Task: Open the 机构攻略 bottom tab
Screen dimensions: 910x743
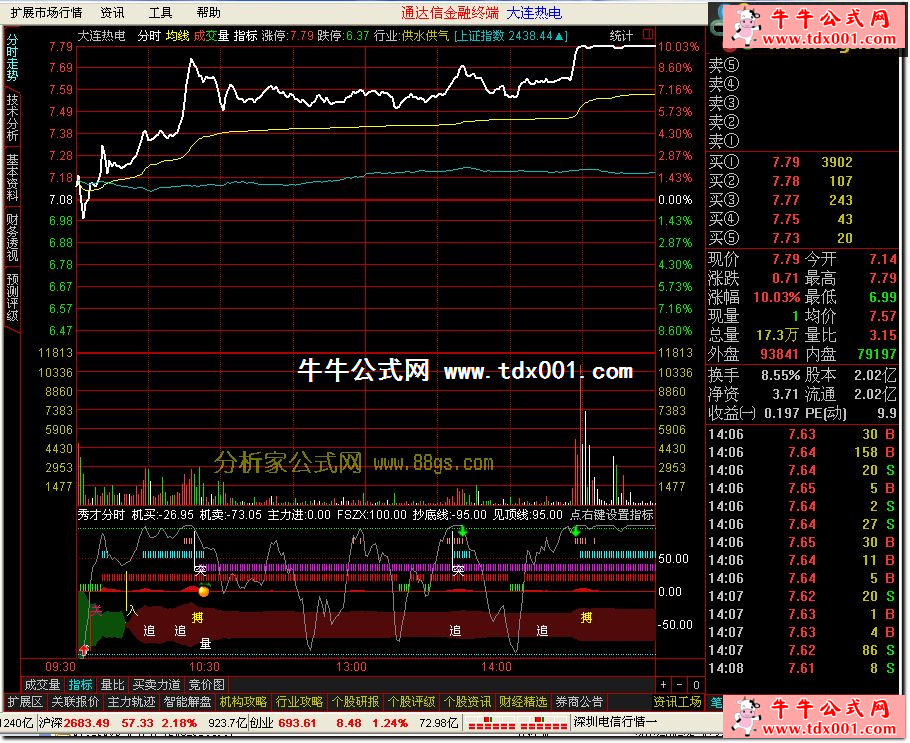Action: click(x=243, y=702)
